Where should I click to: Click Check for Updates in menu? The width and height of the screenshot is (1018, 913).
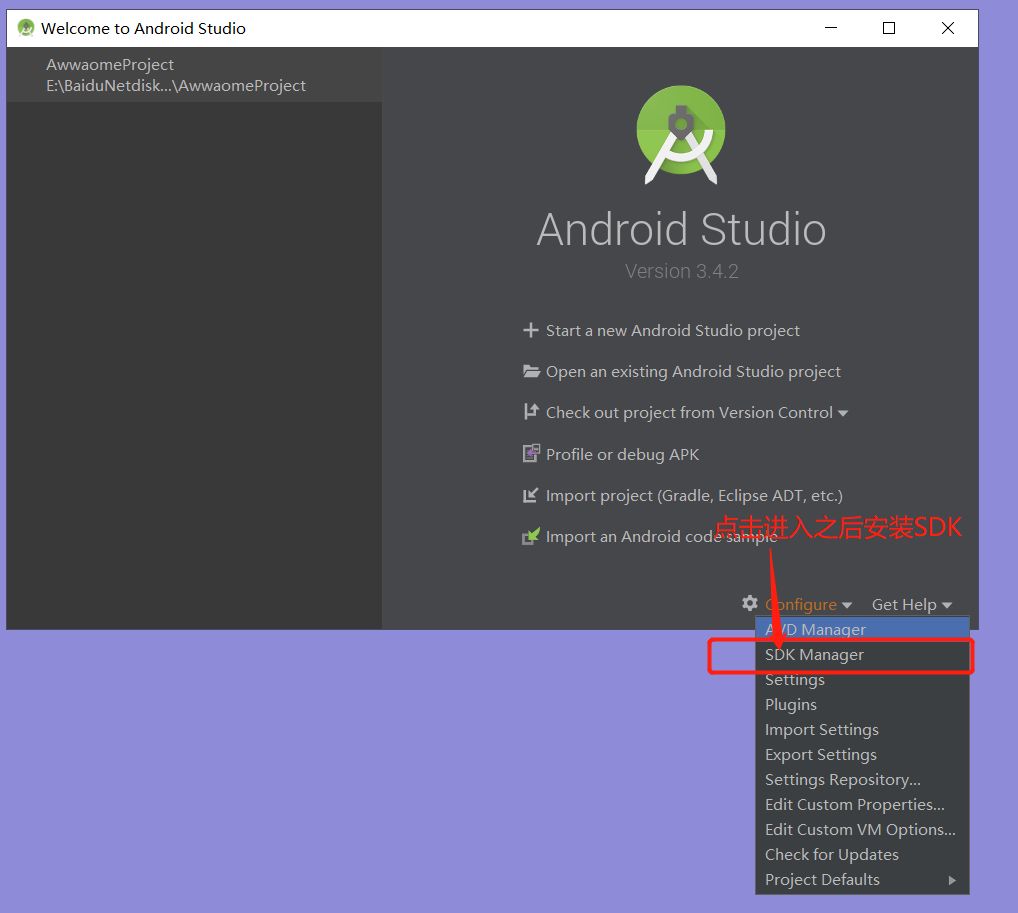[x=862, y=855]
